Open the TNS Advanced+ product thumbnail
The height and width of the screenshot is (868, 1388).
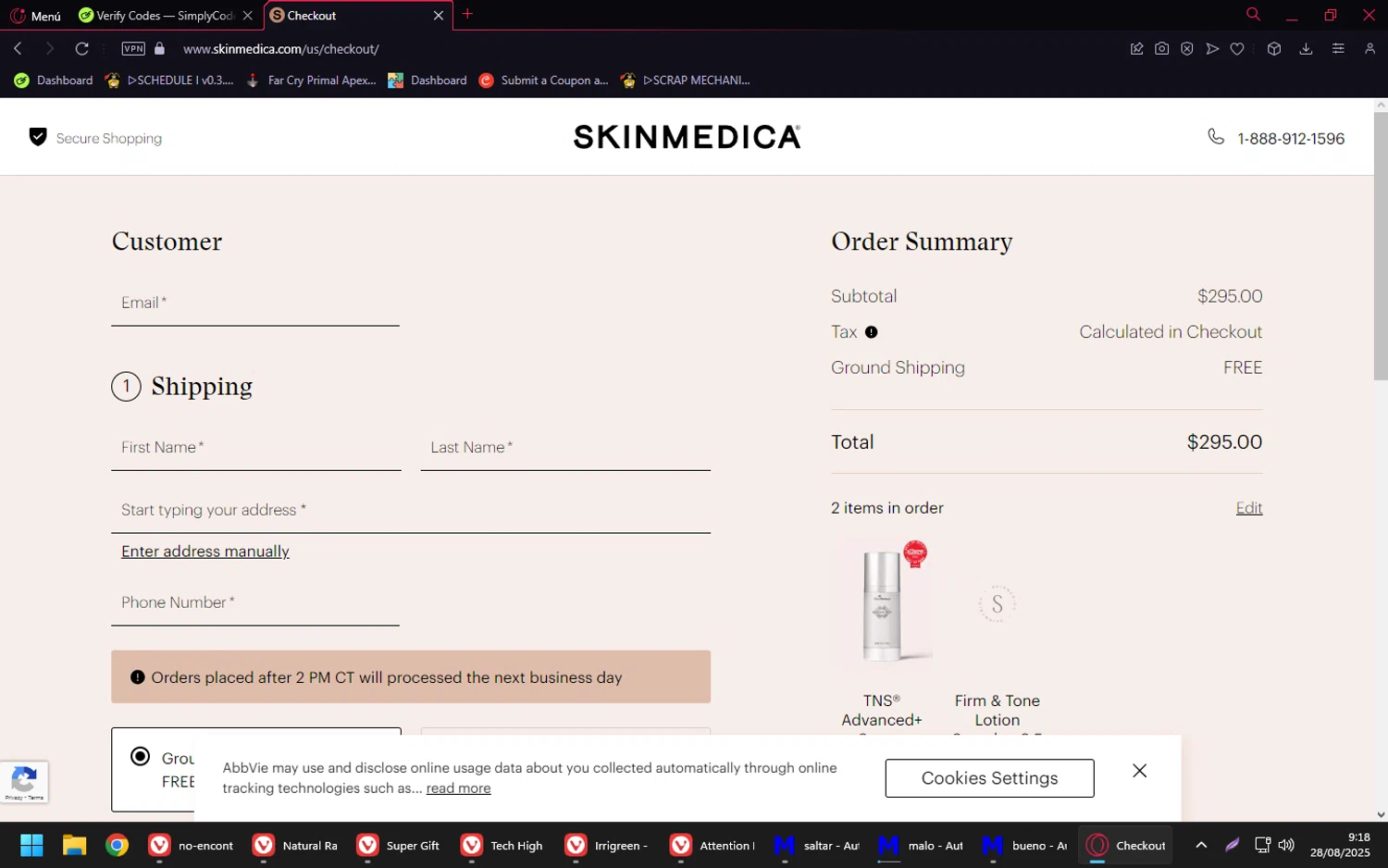(x=882, y=604)
